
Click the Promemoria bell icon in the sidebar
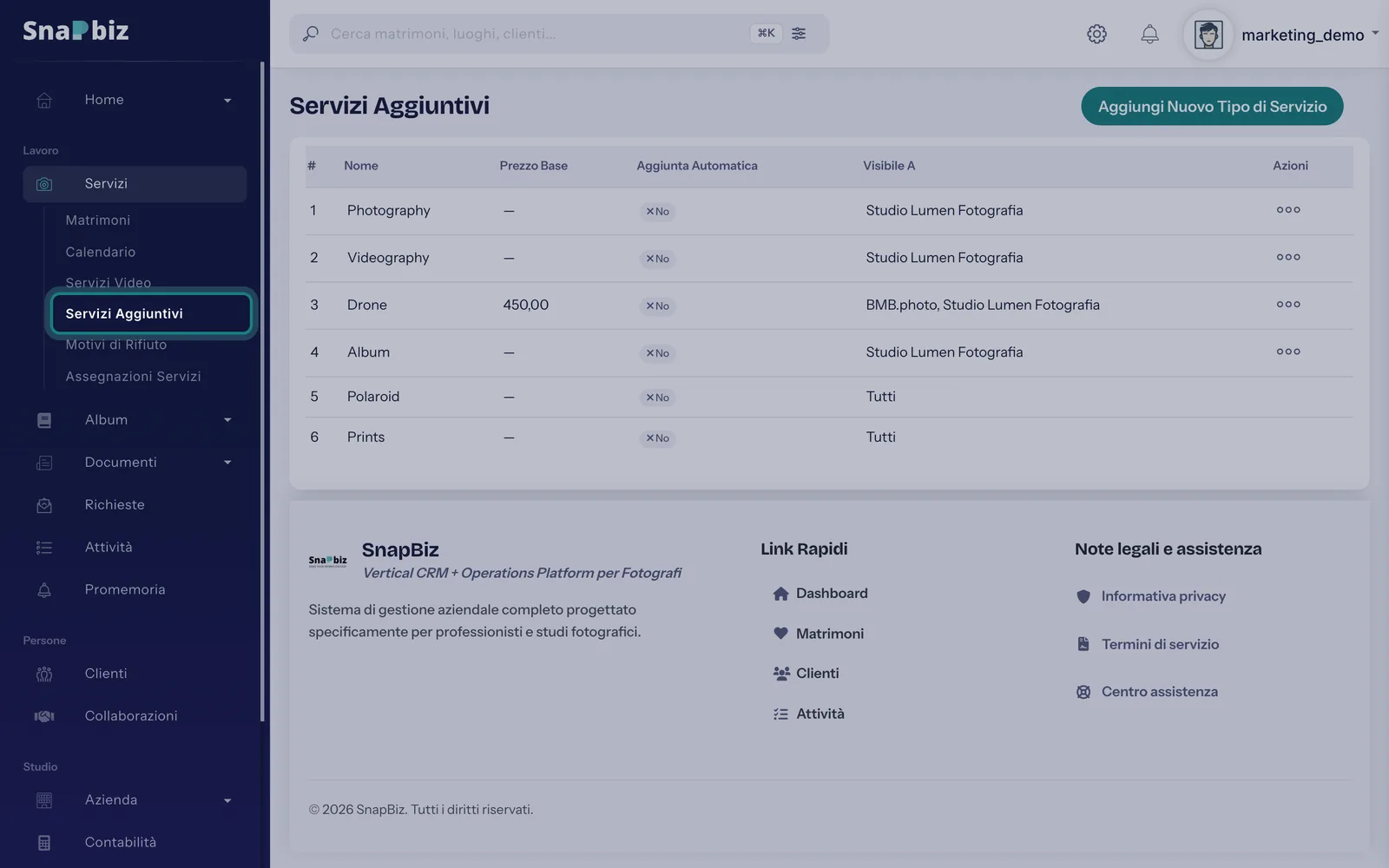tap(44, 590)
